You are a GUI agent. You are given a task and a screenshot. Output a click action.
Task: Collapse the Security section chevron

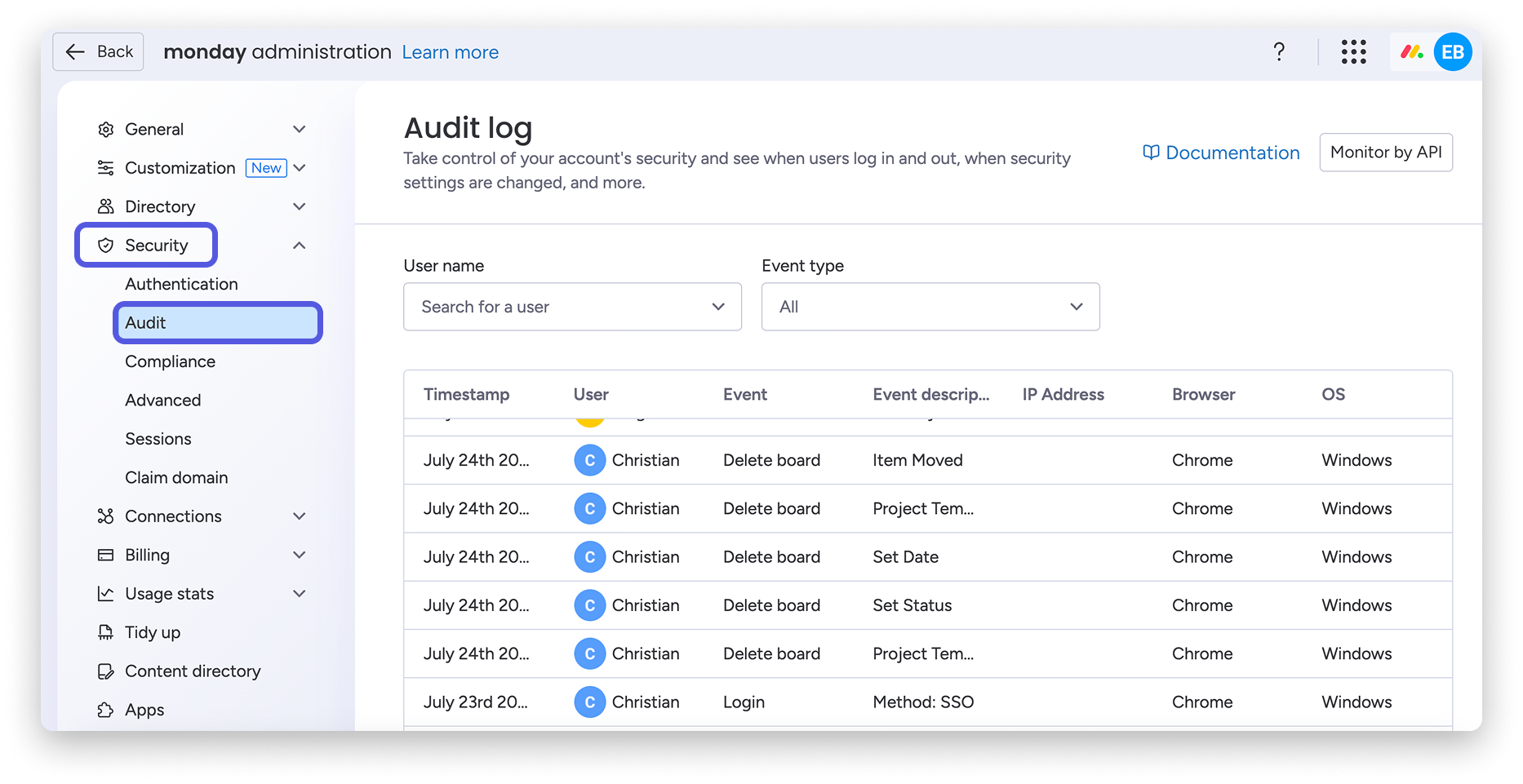(x=300, y=246)
